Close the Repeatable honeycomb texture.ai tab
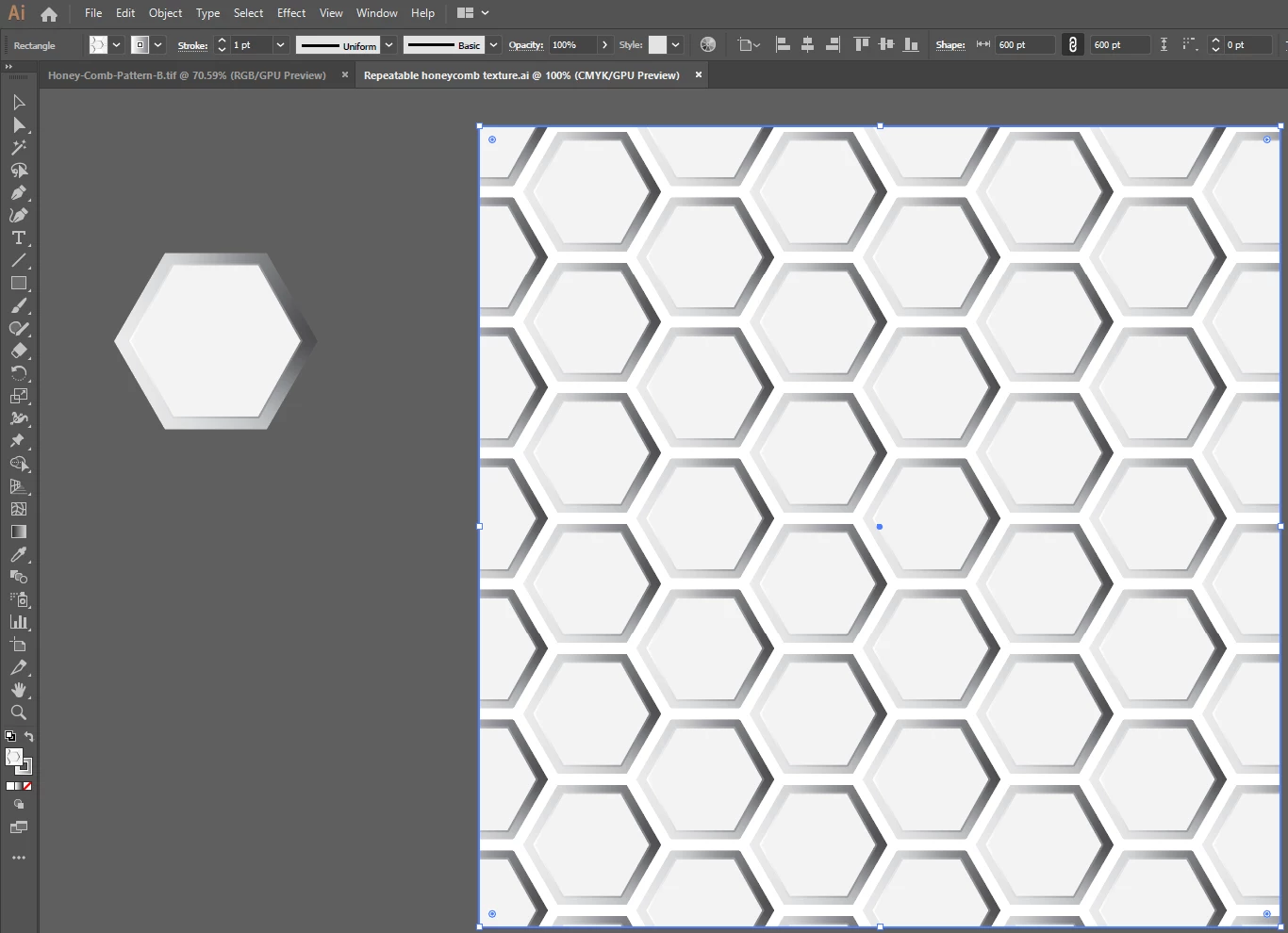This screenshot has height=933, width=1288. click(x=699, y=74)
